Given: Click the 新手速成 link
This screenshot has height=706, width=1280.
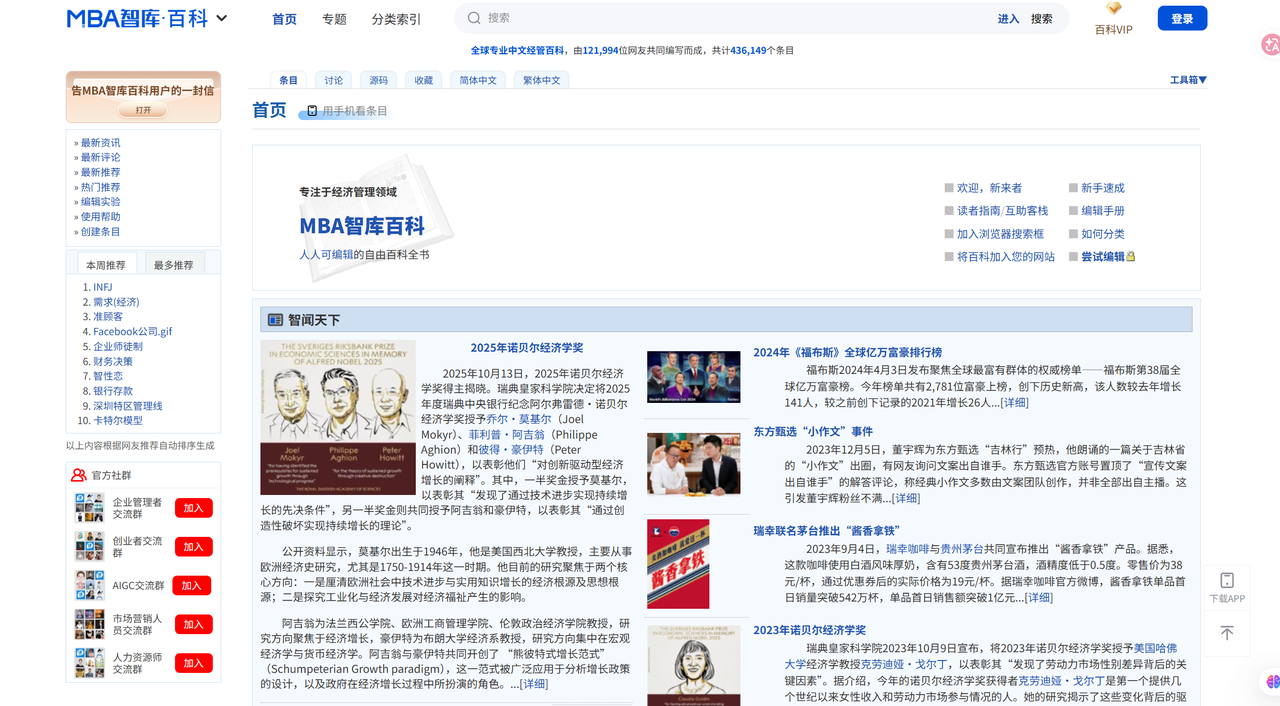Looking at the screenshot, I should 1103,188.
